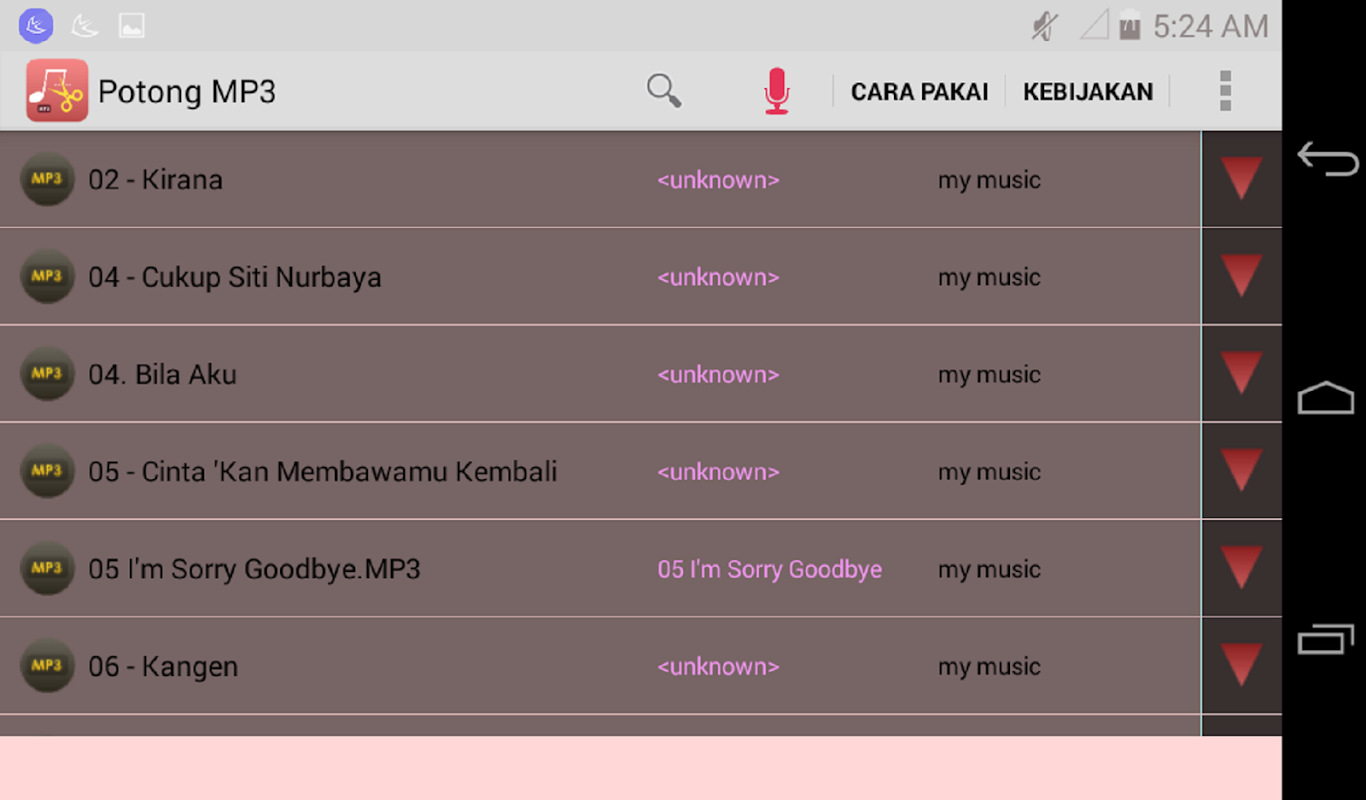The image size is (1366, 800).
Task: Open the CARA PAKAI menu item
Action: 919,92
